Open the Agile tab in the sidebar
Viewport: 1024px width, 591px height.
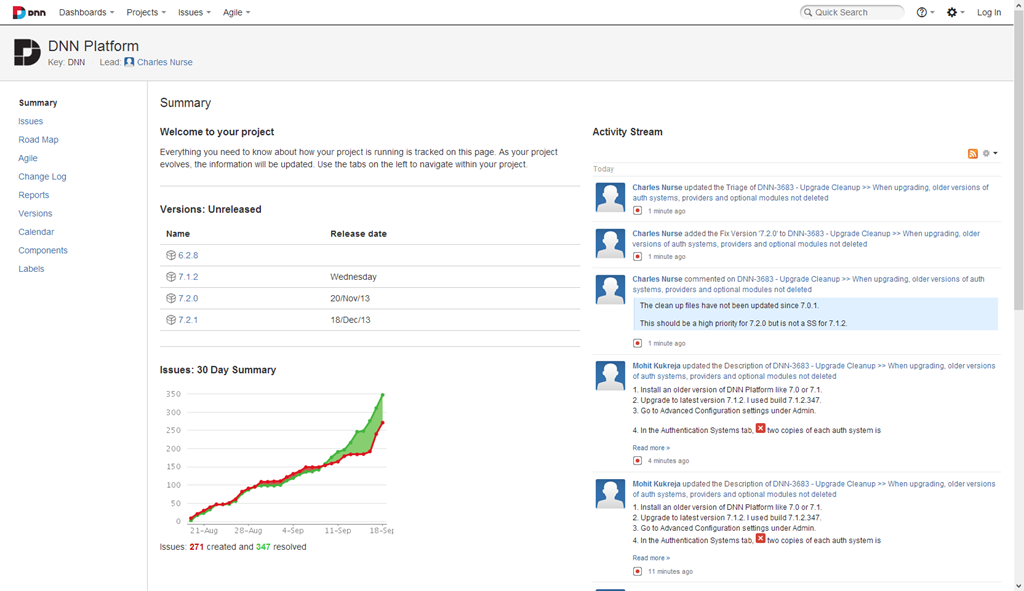click(28, 158)
